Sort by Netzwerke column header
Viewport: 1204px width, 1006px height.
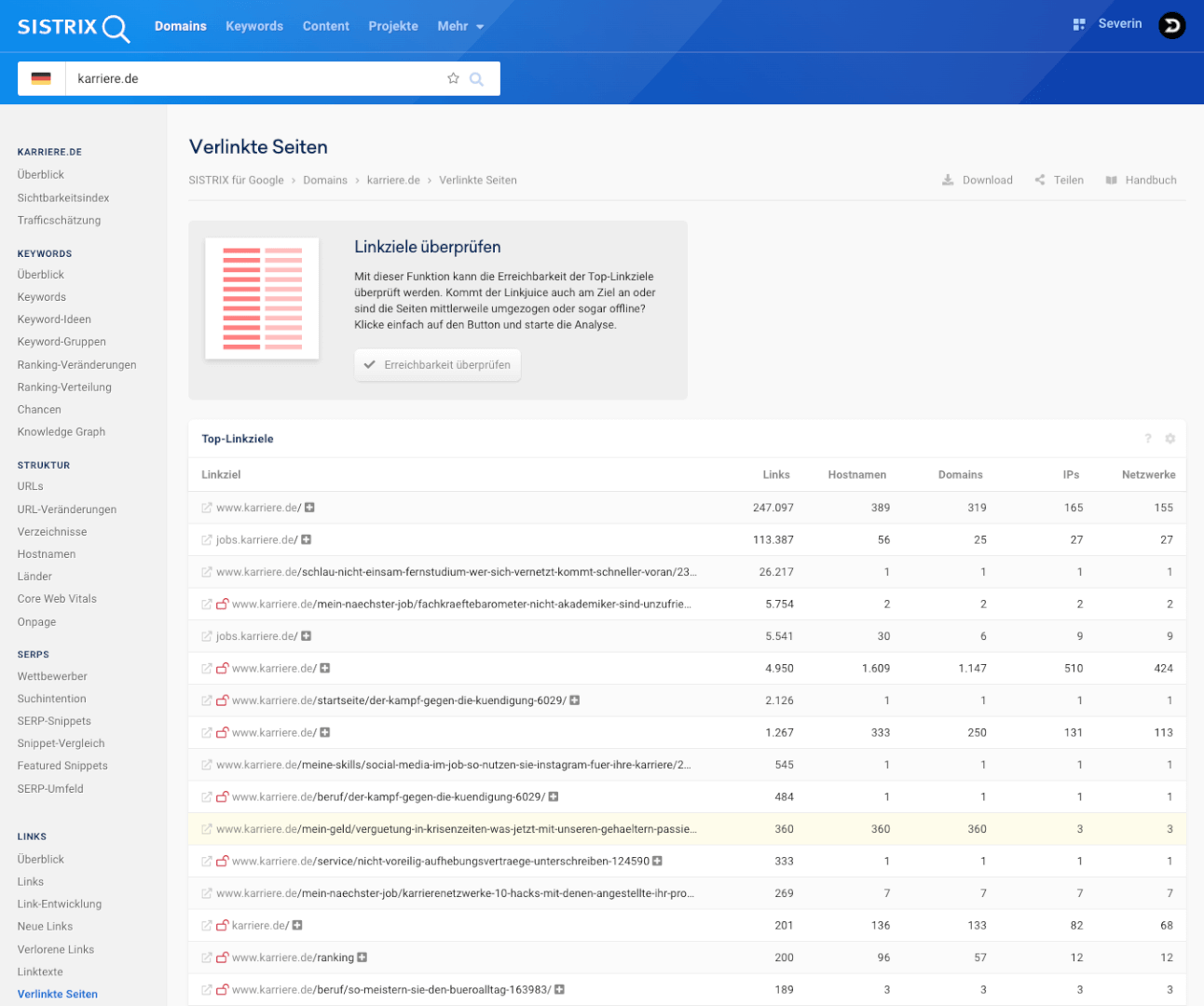pyautogui.click(x=1148, y=475)
